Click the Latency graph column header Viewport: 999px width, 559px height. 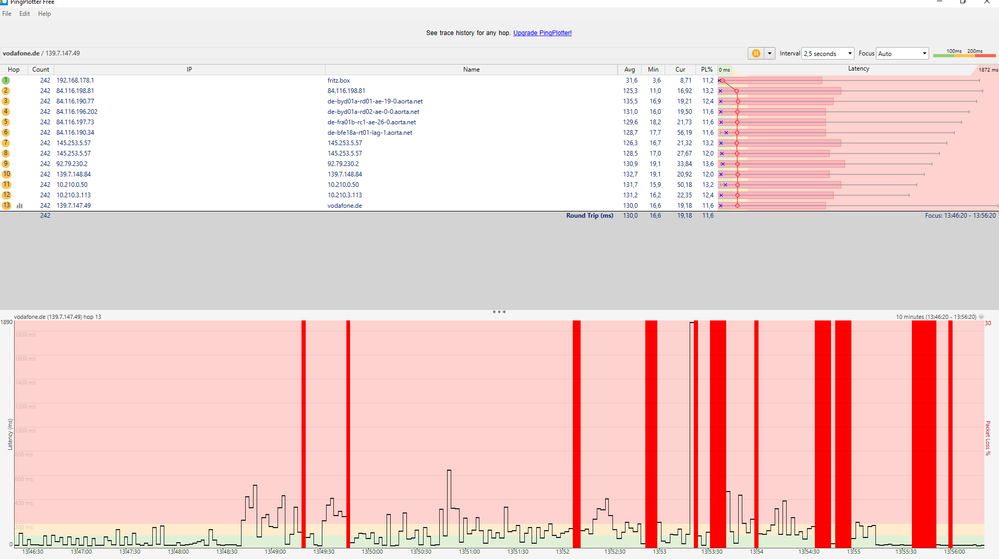[858, 69]
